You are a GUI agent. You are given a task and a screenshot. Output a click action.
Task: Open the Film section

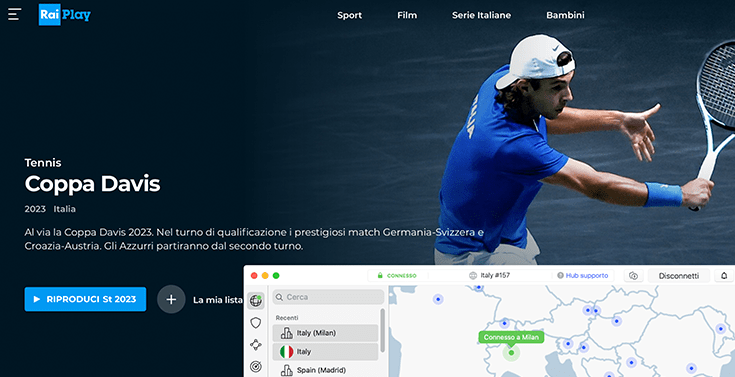(x=407, y=15)
